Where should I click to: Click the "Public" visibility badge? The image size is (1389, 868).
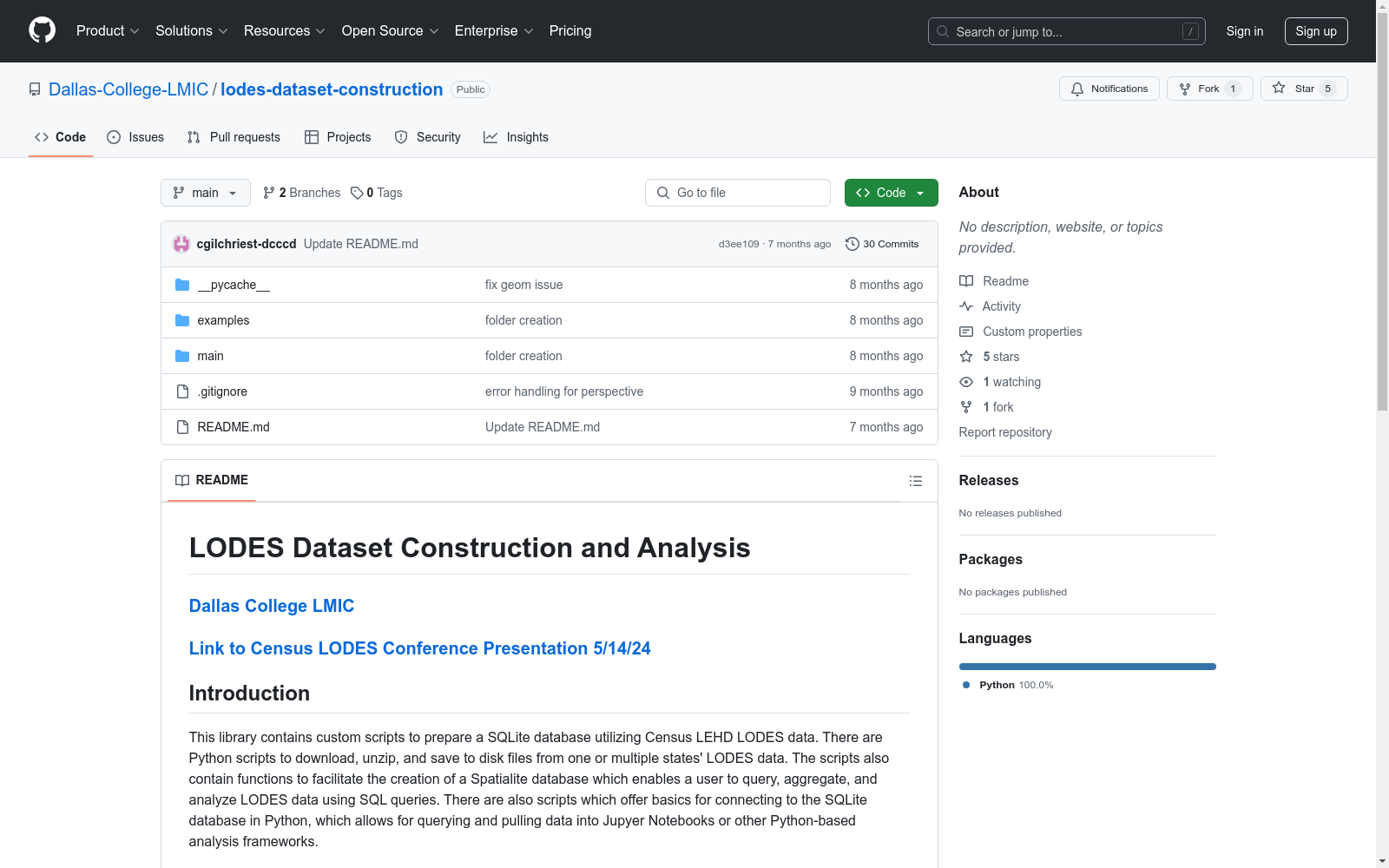[471, 89]
